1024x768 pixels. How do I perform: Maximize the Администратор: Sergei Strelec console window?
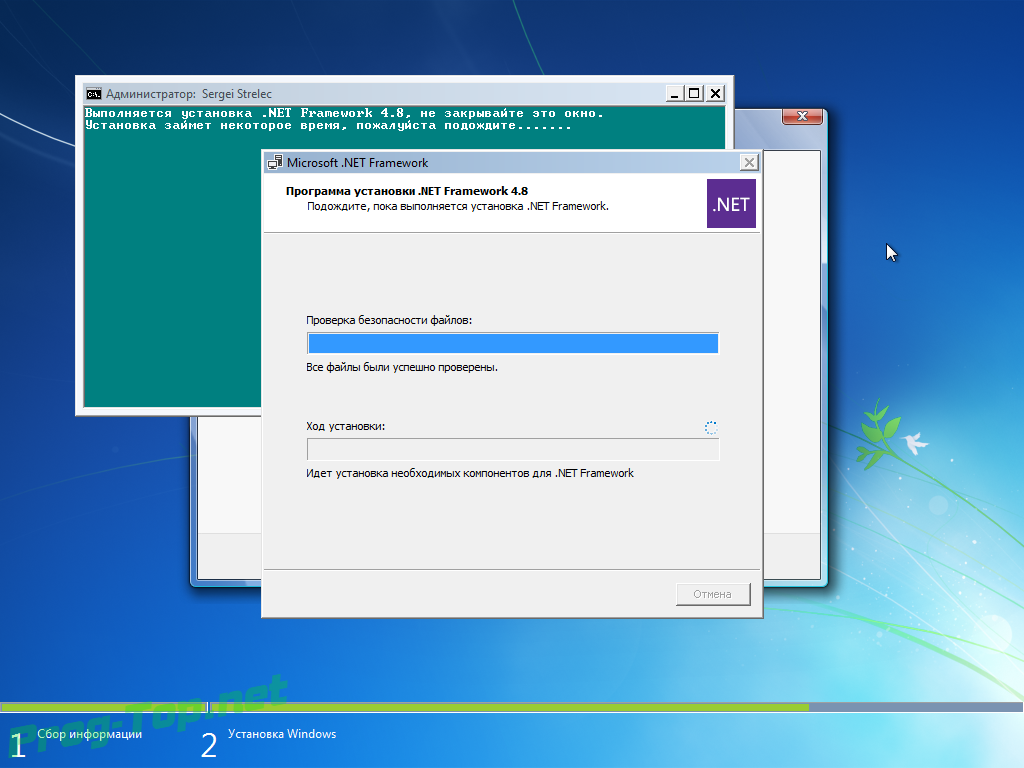coord(694,94)
